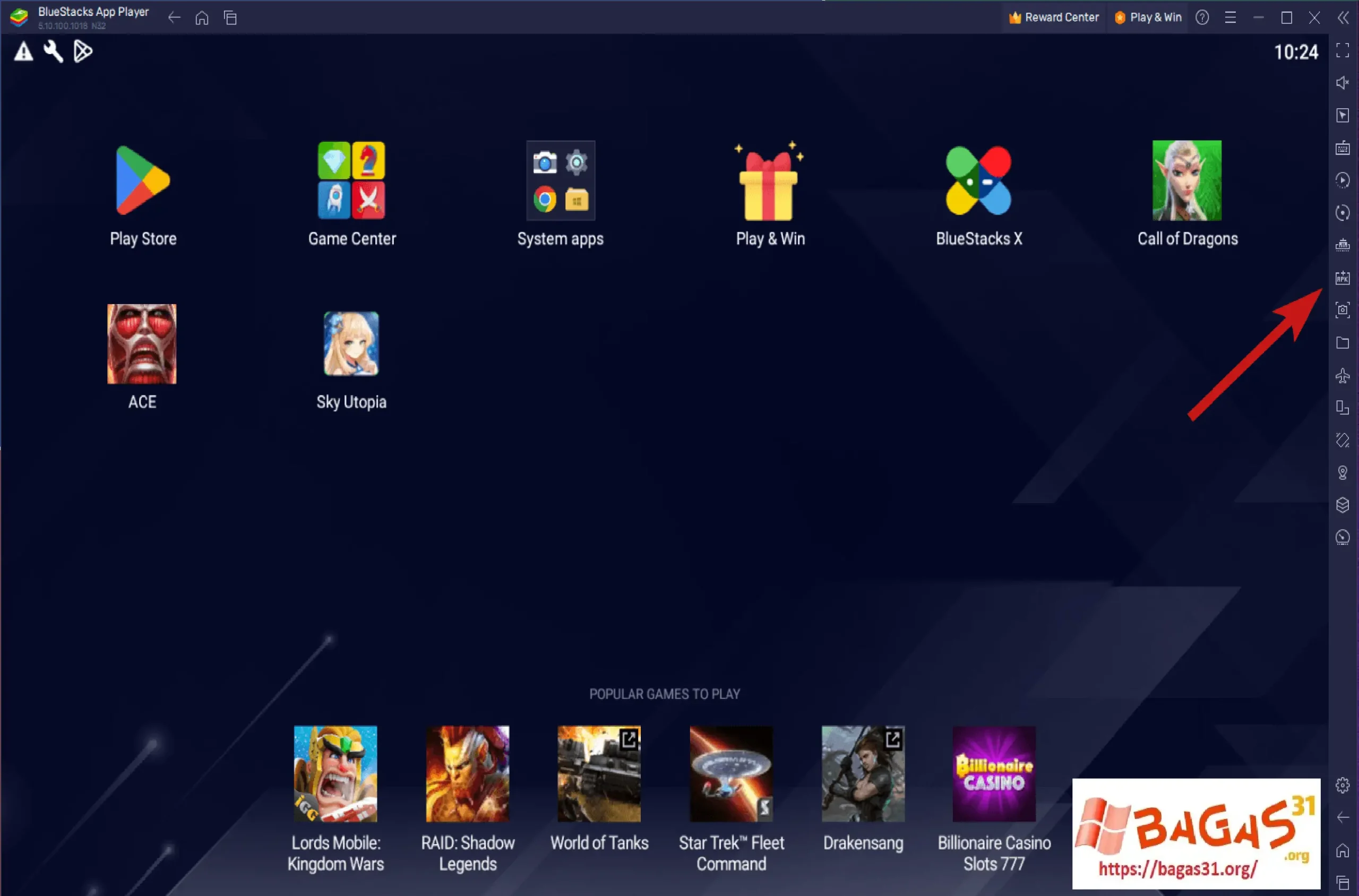Open the on-screen keyboard controls

1343,148
